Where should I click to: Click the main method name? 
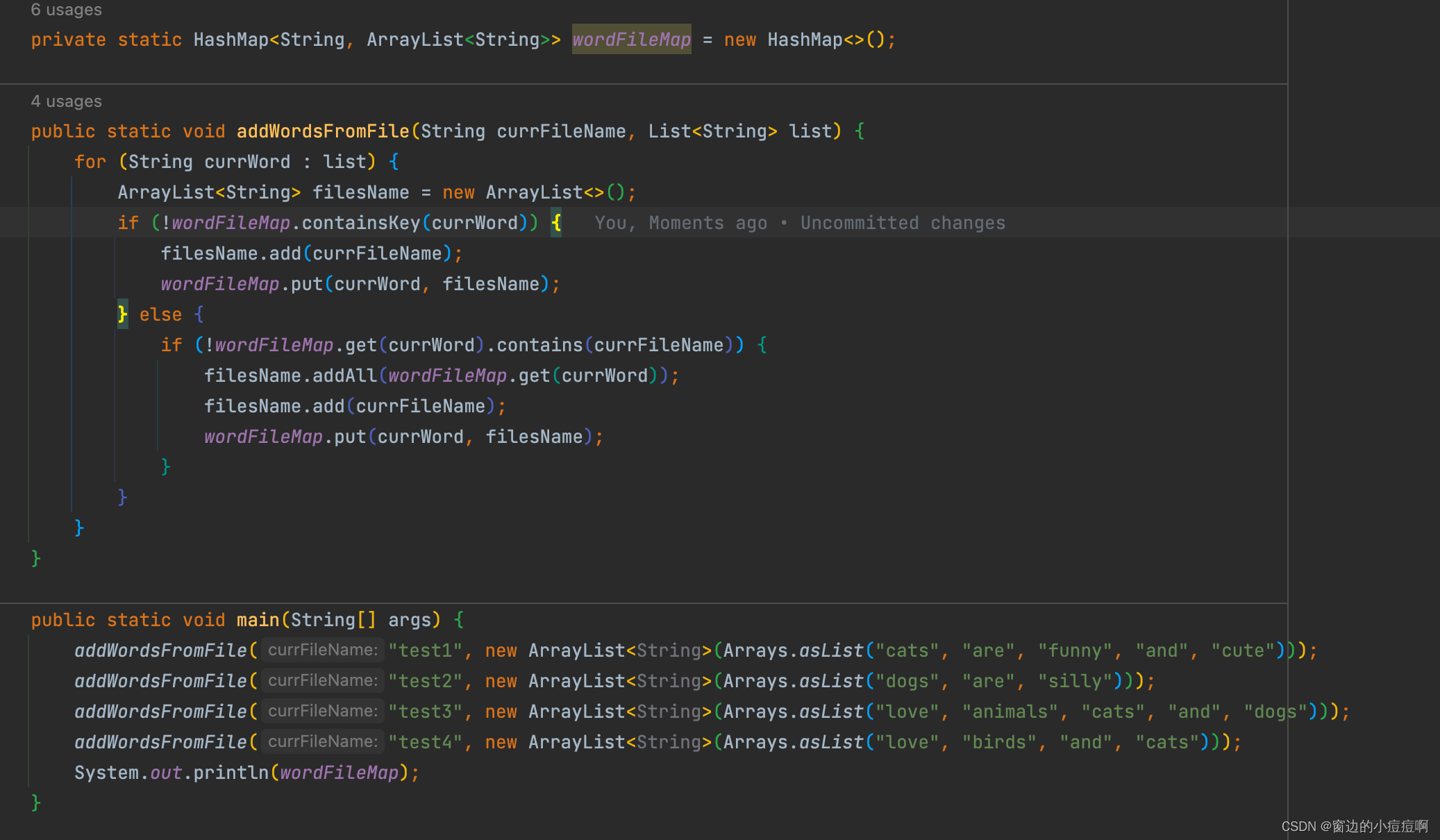(258, 620)
